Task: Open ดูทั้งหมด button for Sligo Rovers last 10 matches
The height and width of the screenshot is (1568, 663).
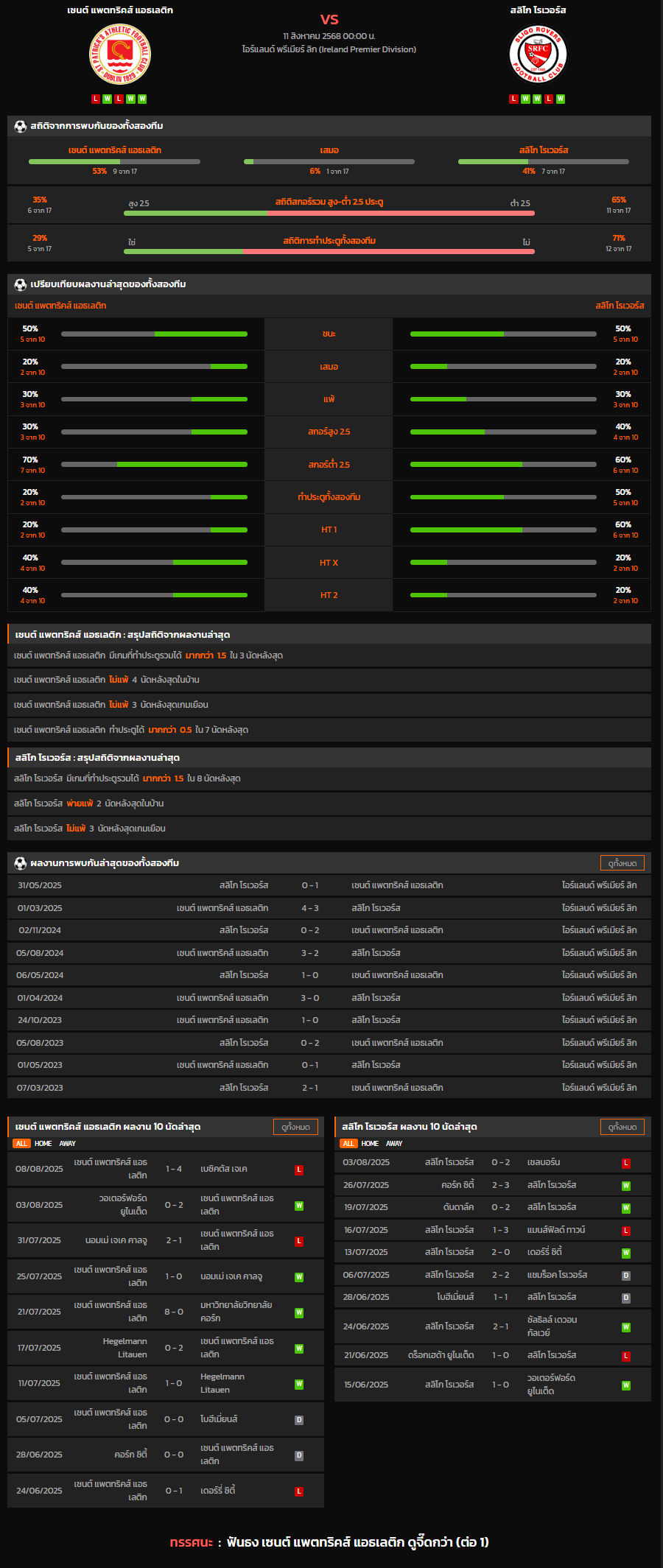Action: pyautogui.click(x=622, y=1127)
